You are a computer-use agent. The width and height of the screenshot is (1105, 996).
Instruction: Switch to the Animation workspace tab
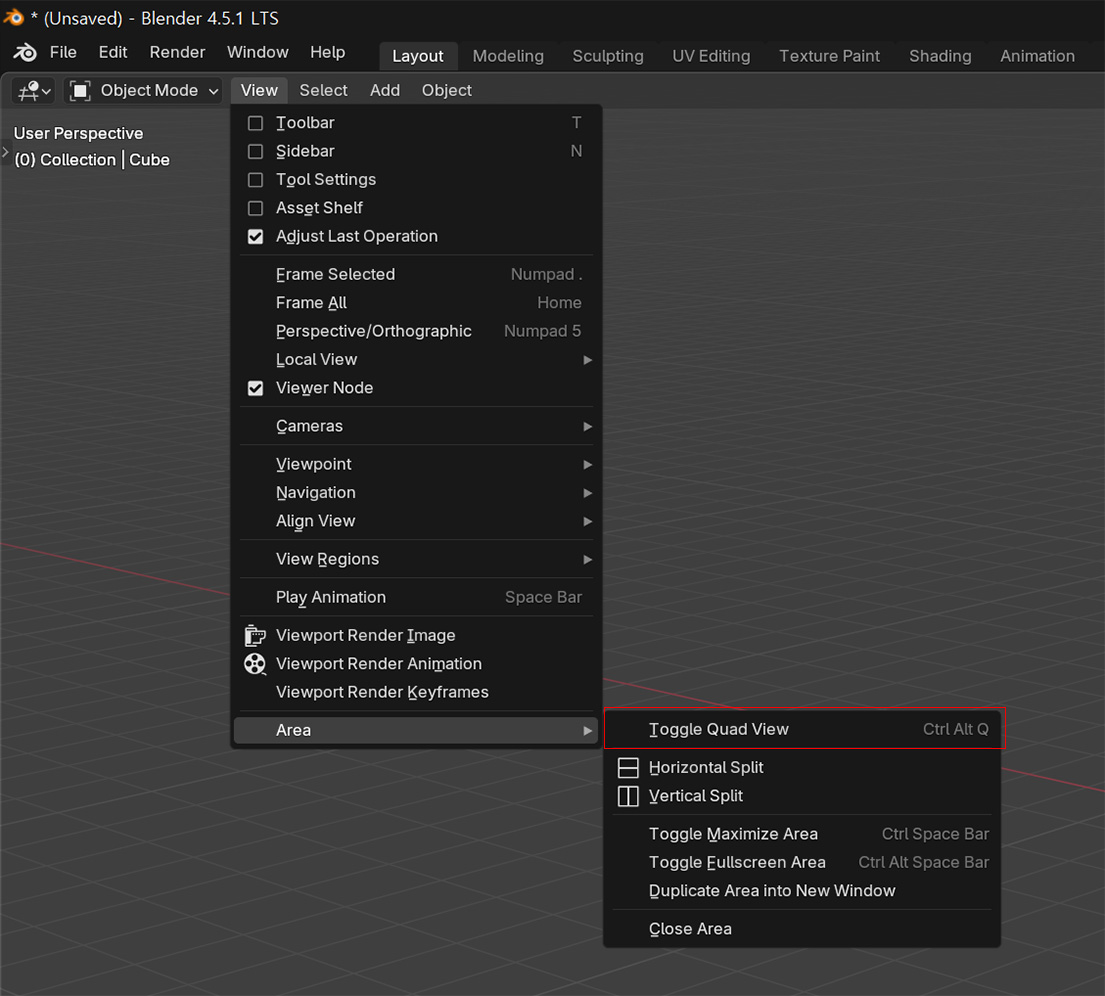pos(1037,56)
